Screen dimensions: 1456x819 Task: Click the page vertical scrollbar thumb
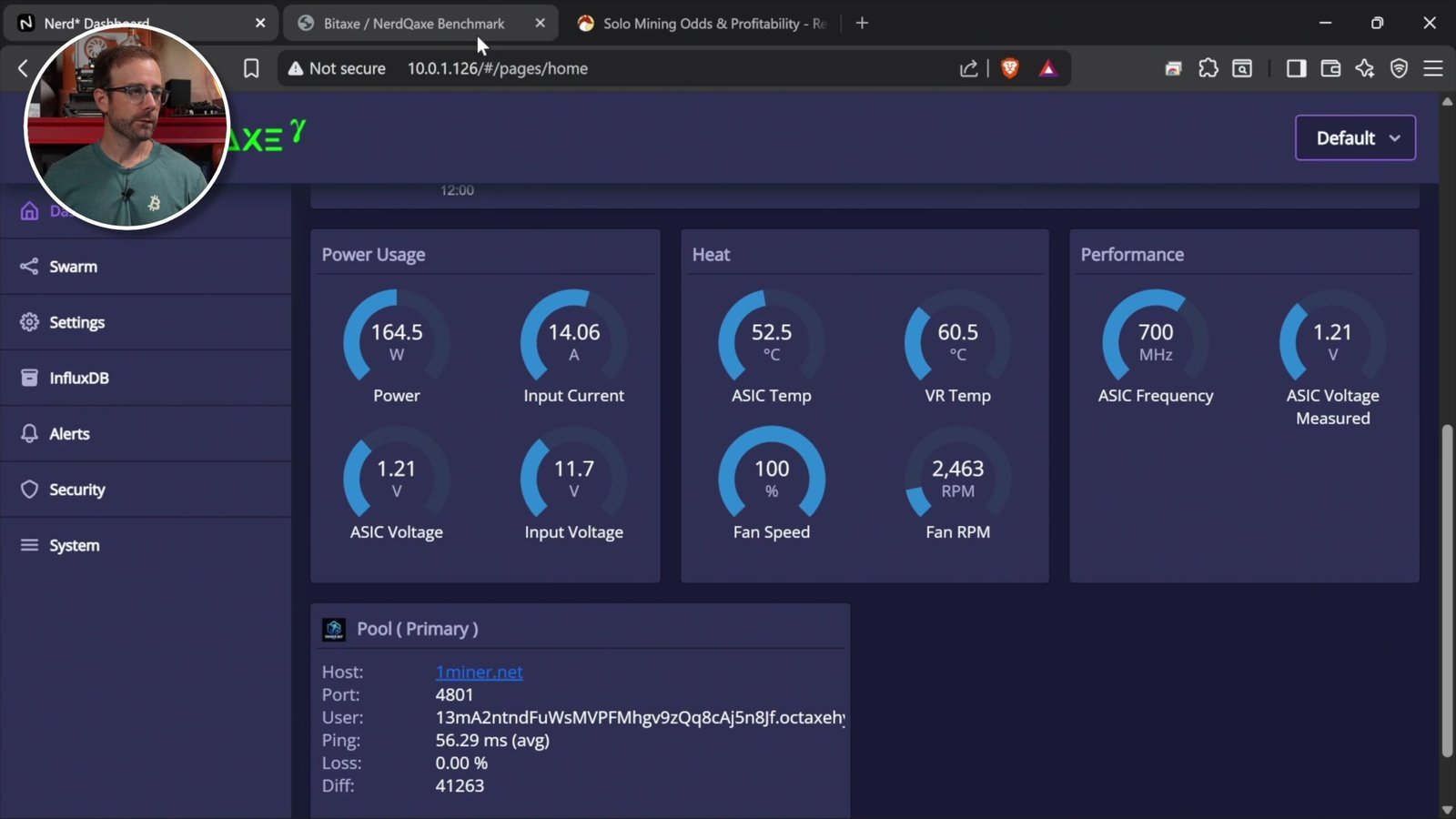coord(1447,591)
